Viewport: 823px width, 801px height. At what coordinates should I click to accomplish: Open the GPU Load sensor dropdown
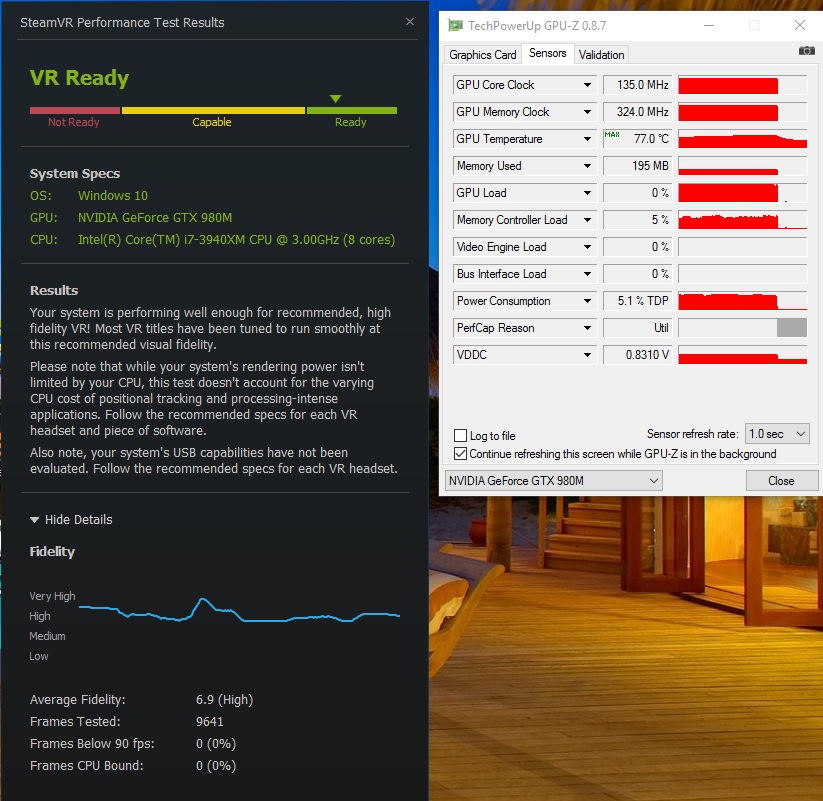tap(587, 193)
